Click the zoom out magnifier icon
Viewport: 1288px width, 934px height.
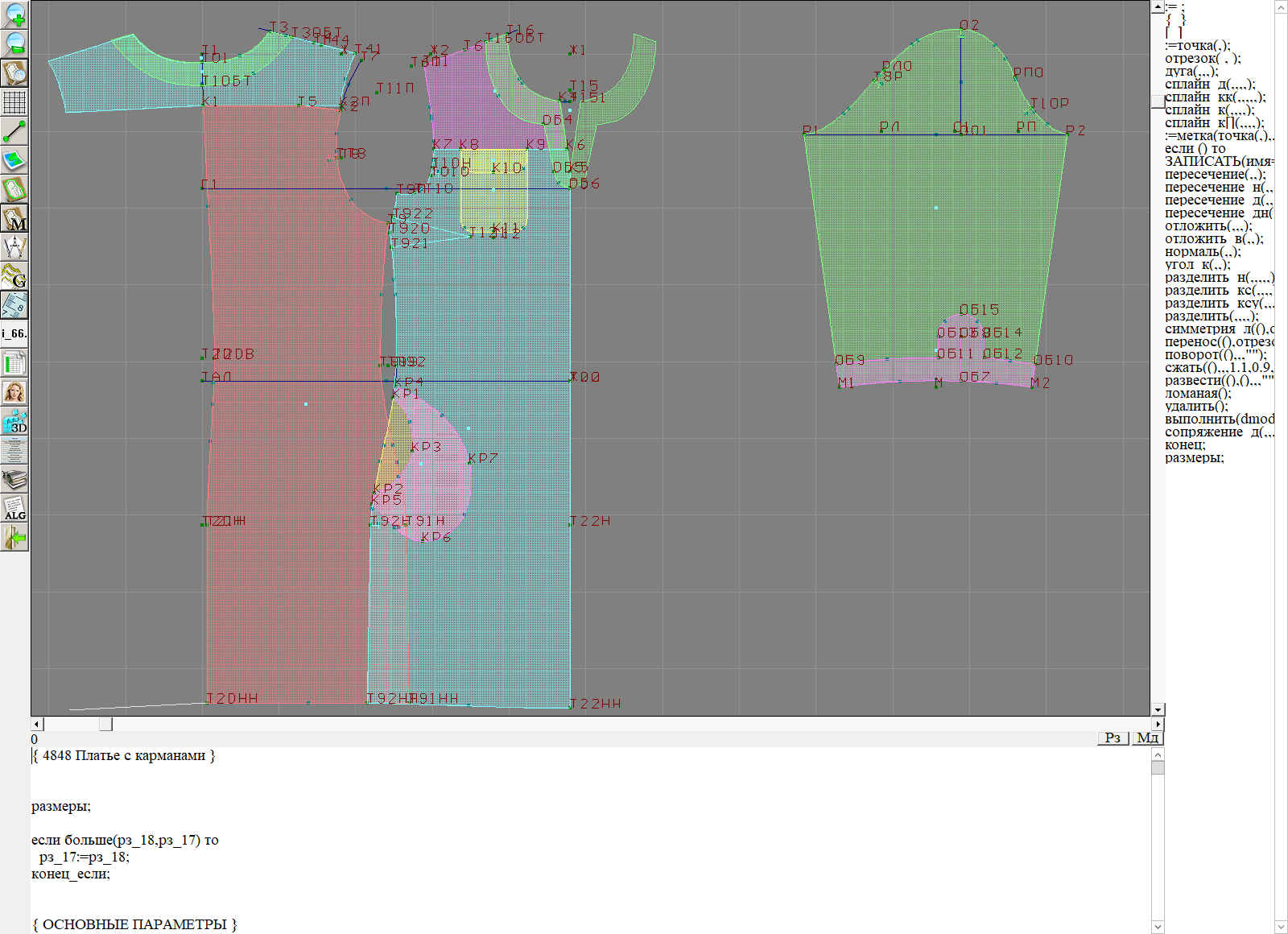click(14, 43)
